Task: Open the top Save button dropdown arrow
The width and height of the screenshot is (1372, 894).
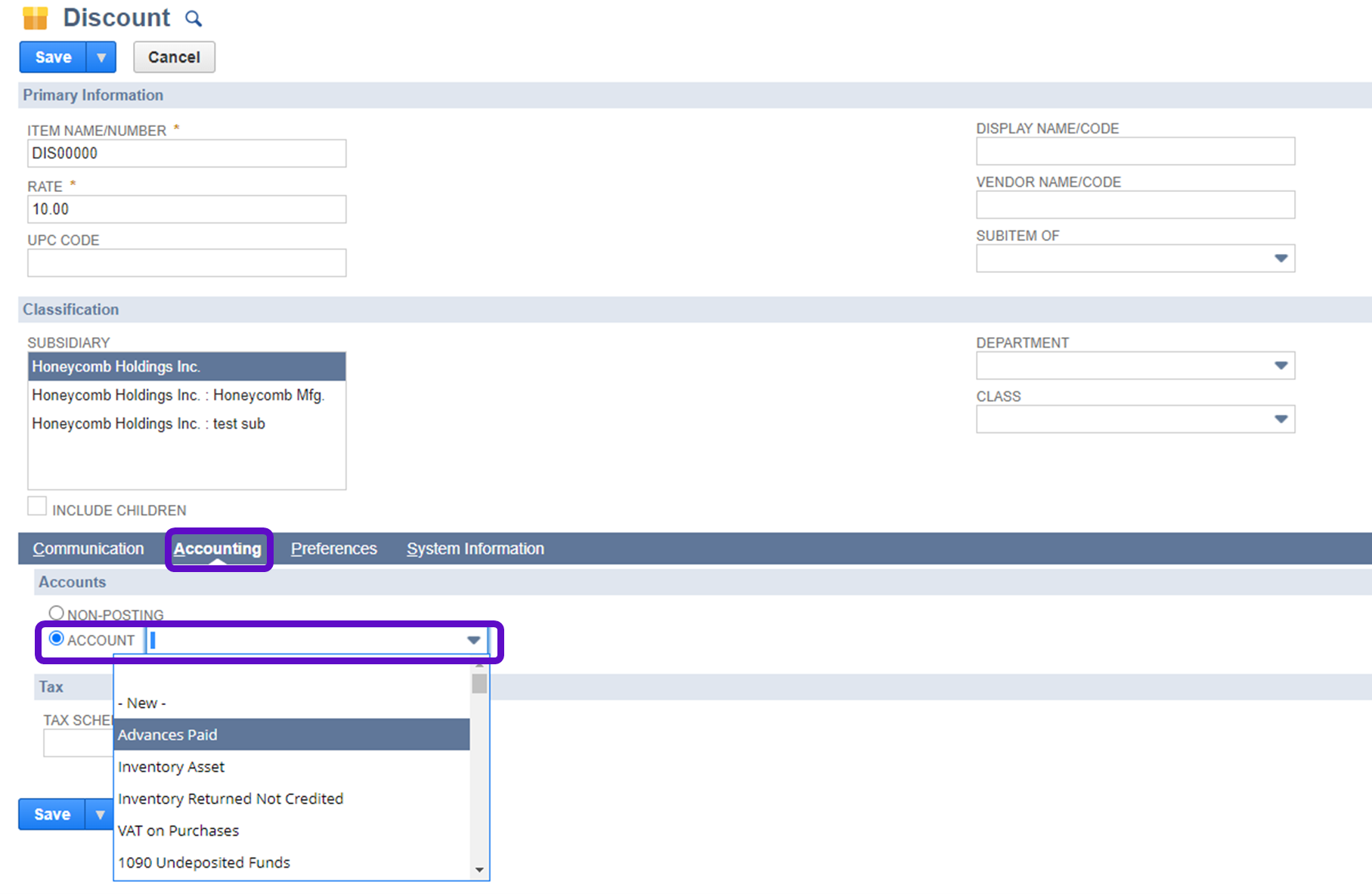Action: point(101,57)
